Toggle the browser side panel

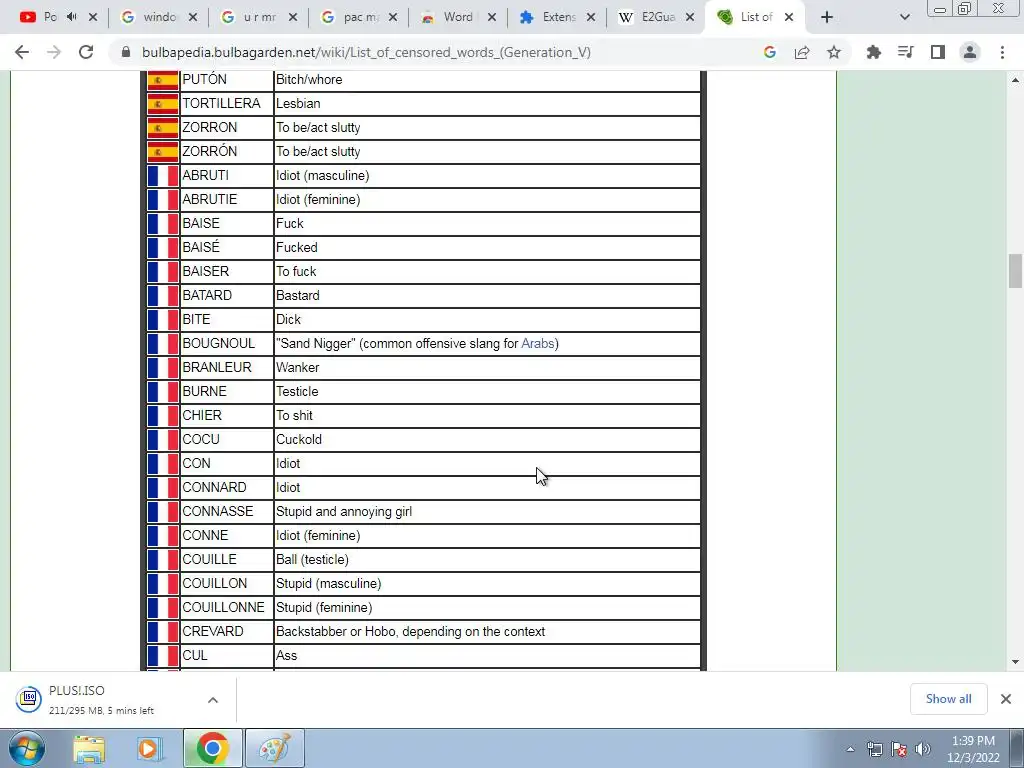[x=938, y=52]
